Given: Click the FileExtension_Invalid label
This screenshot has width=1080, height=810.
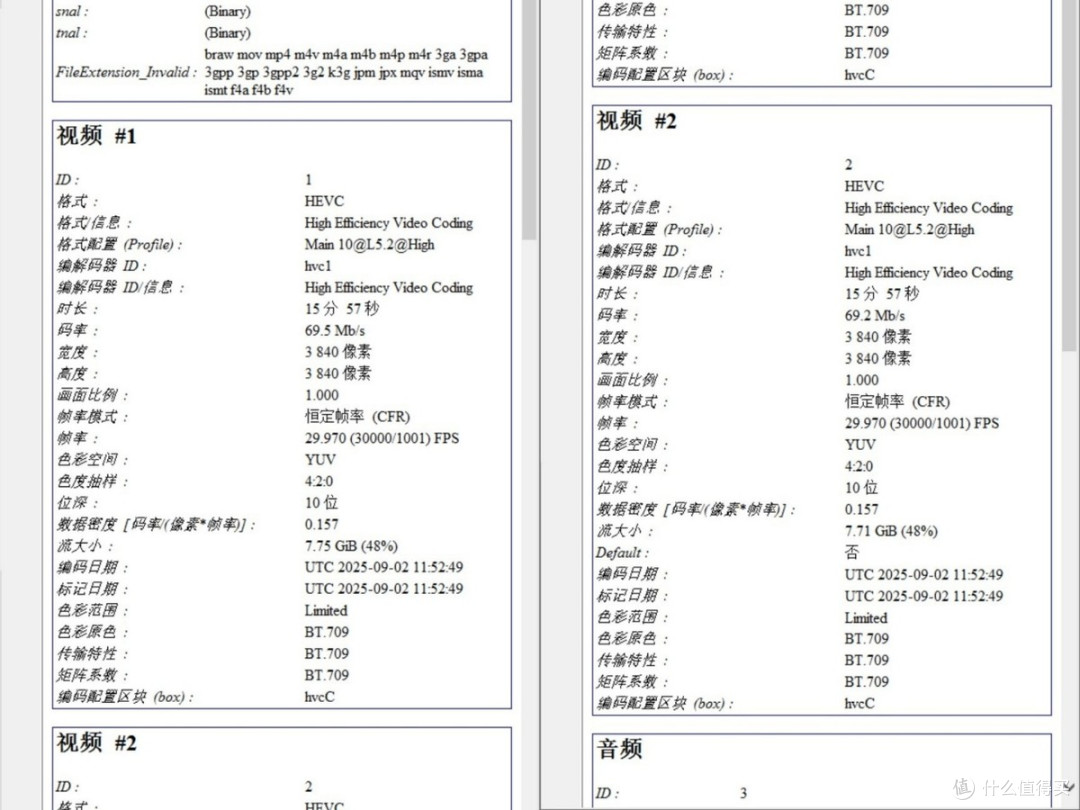Looking at the screenshot, I should [x=126, y=72].
